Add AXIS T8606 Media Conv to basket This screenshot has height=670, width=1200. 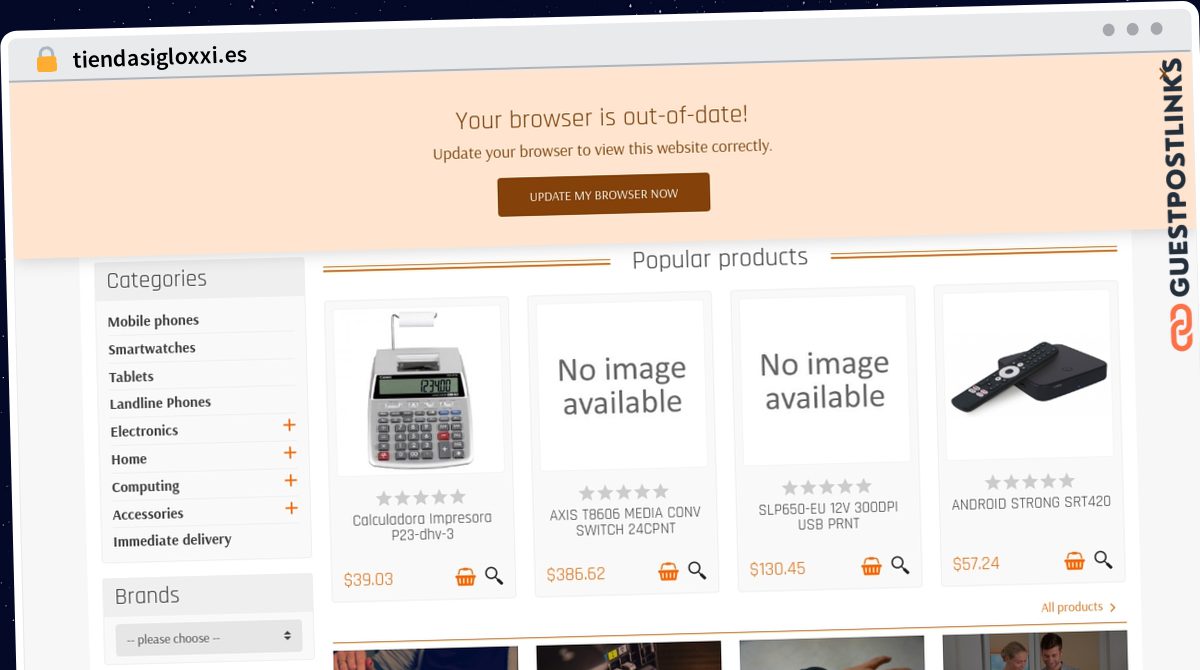pos(668,572)
